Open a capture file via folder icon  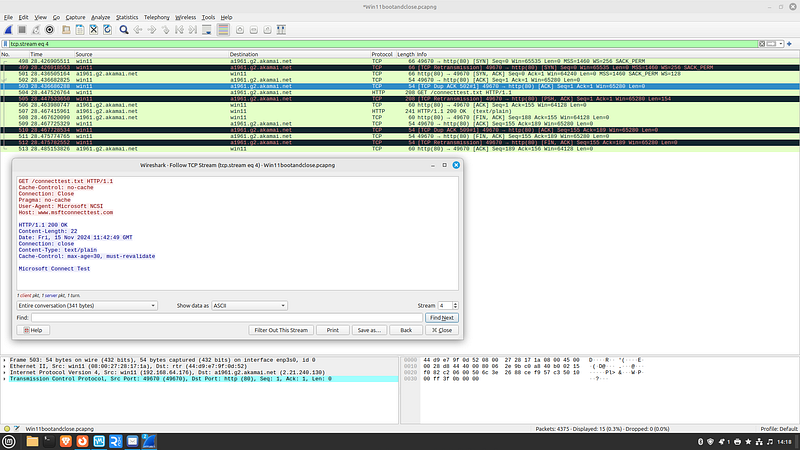point(66,30)
